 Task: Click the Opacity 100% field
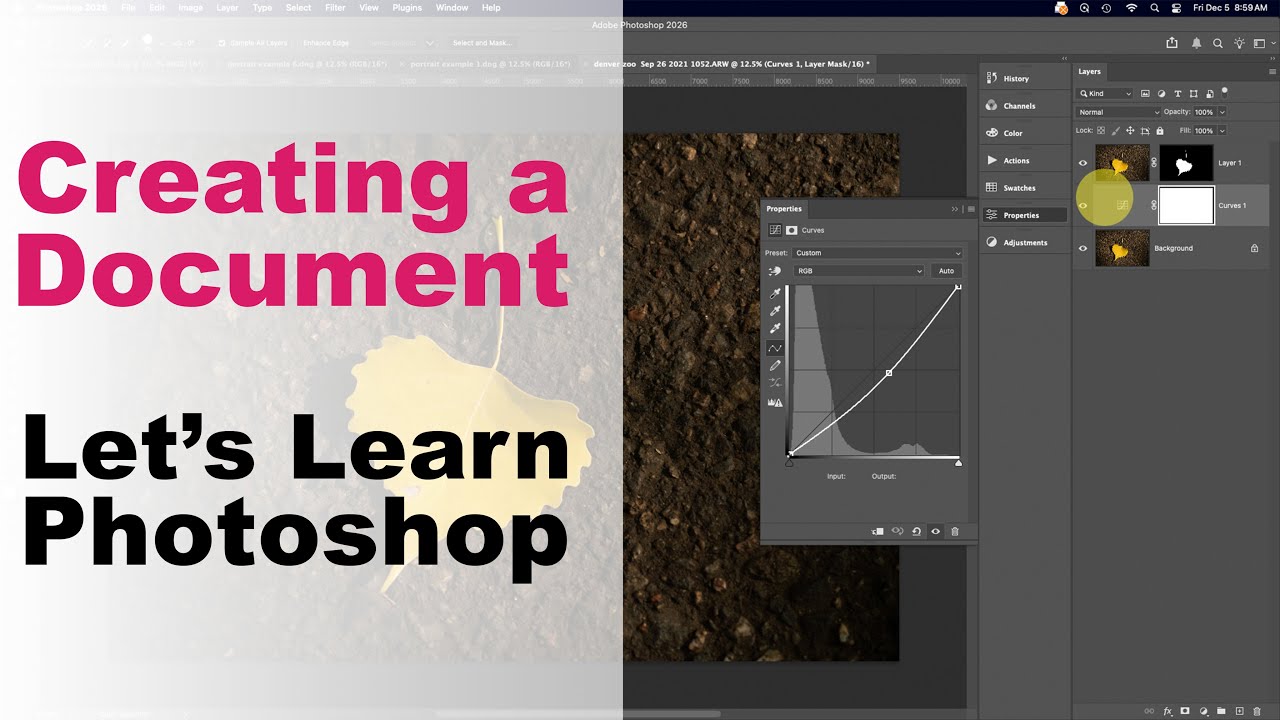(1204, 112)
